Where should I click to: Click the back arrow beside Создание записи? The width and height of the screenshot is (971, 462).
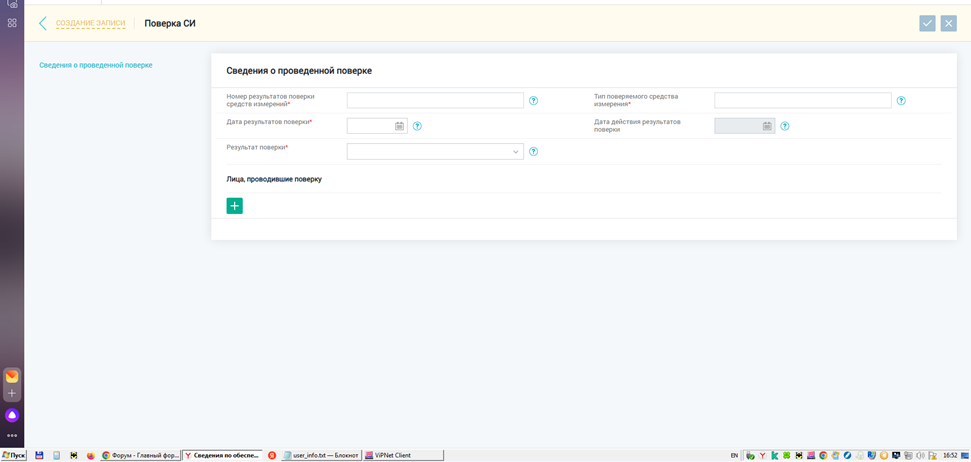[x=42, y=23]
